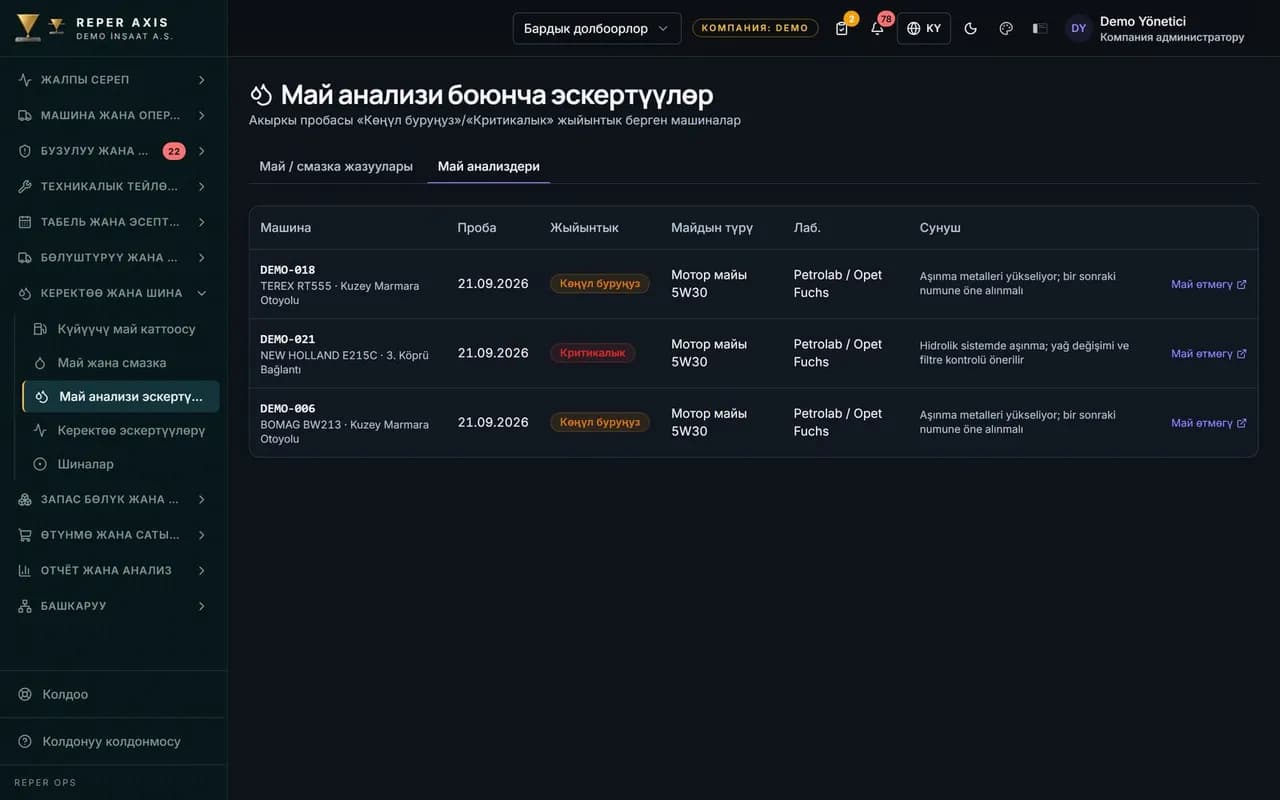The height and width of the screenshot is (800, 1280).
Task: Click the DEMO-006 machine code
Action: [288, 408]
